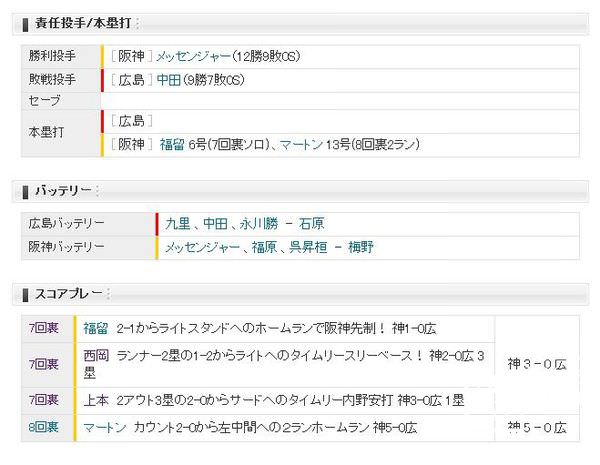Open 福留 link in home run row

(172, 145)
